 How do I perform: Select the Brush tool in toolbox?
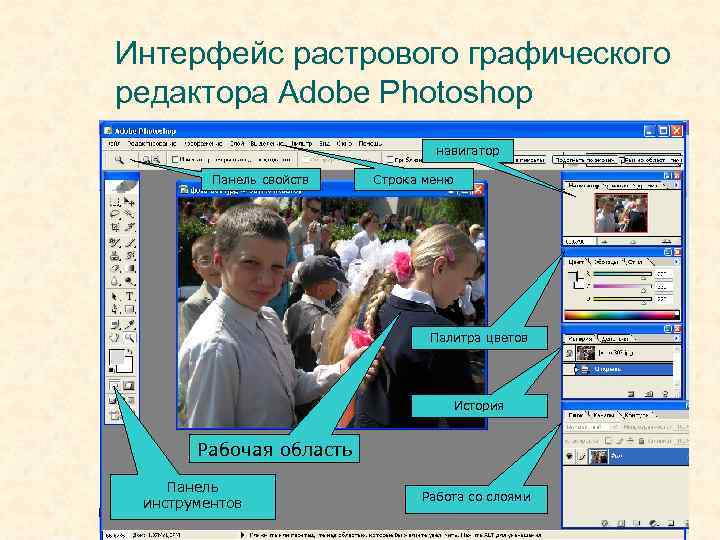(x=129, y=243)
